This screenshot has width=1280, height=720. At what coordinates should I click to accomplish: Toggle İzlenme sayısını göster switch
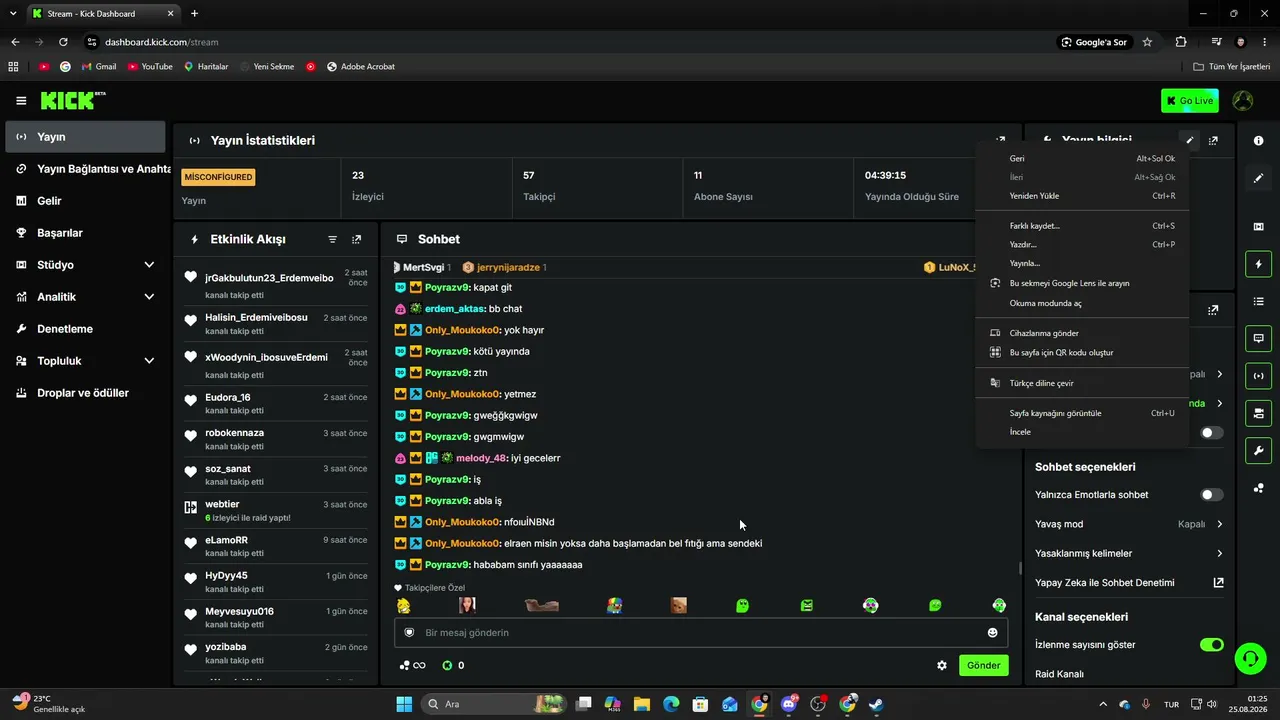[x=1211, y=645]
